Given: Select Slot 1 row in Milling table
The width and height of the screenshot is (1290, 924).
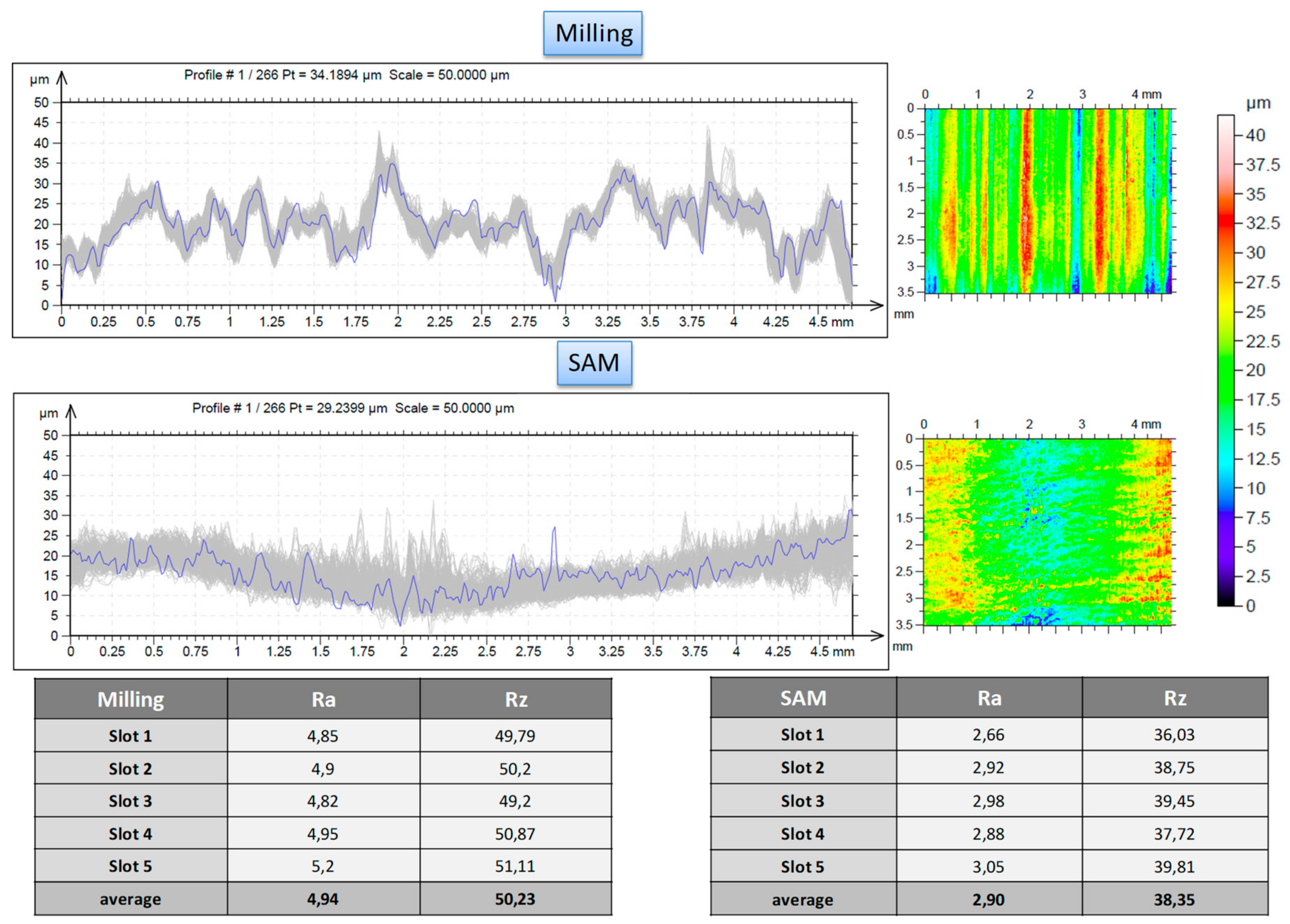Looking at the screenshot, I should (130, 736).
